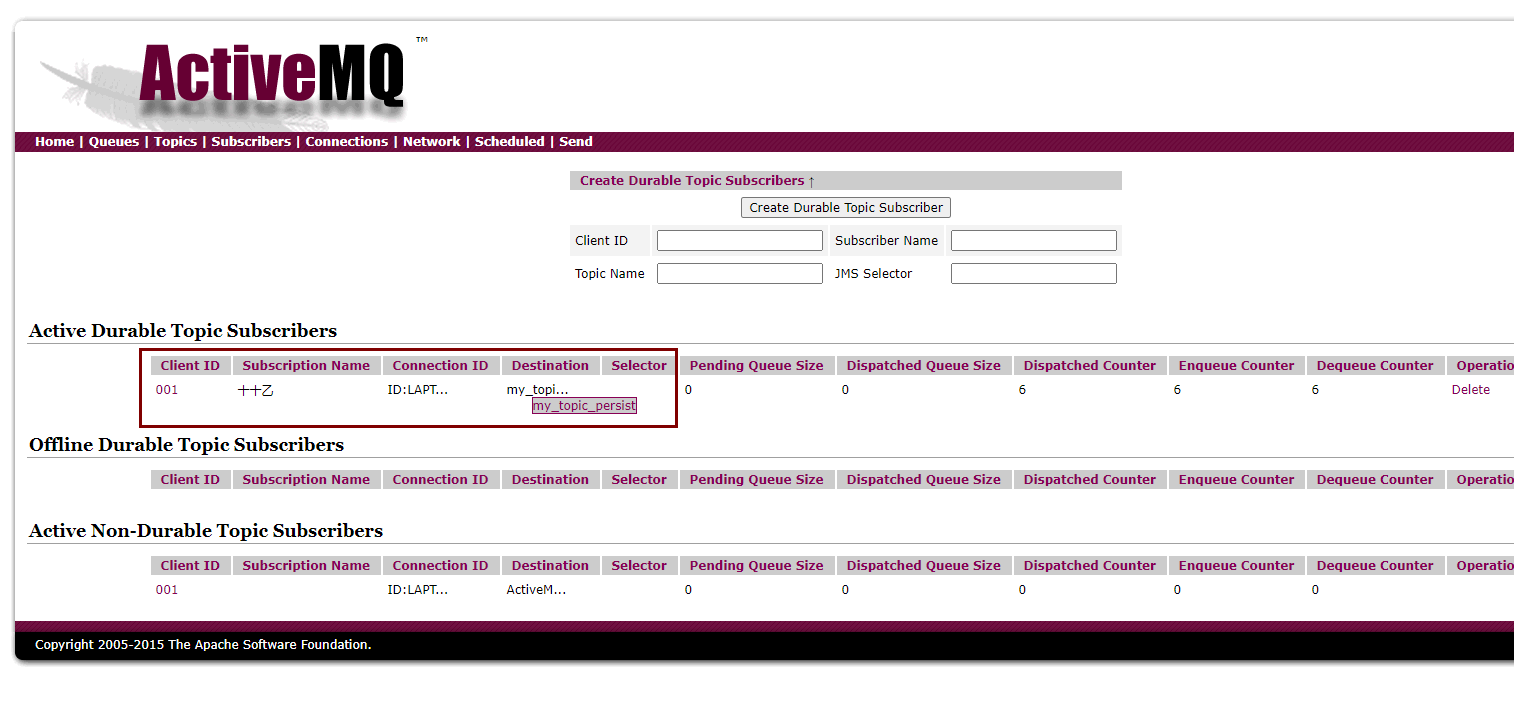1514x704 pixels.
Task: Open the Topics page
Action: (175, 142)
